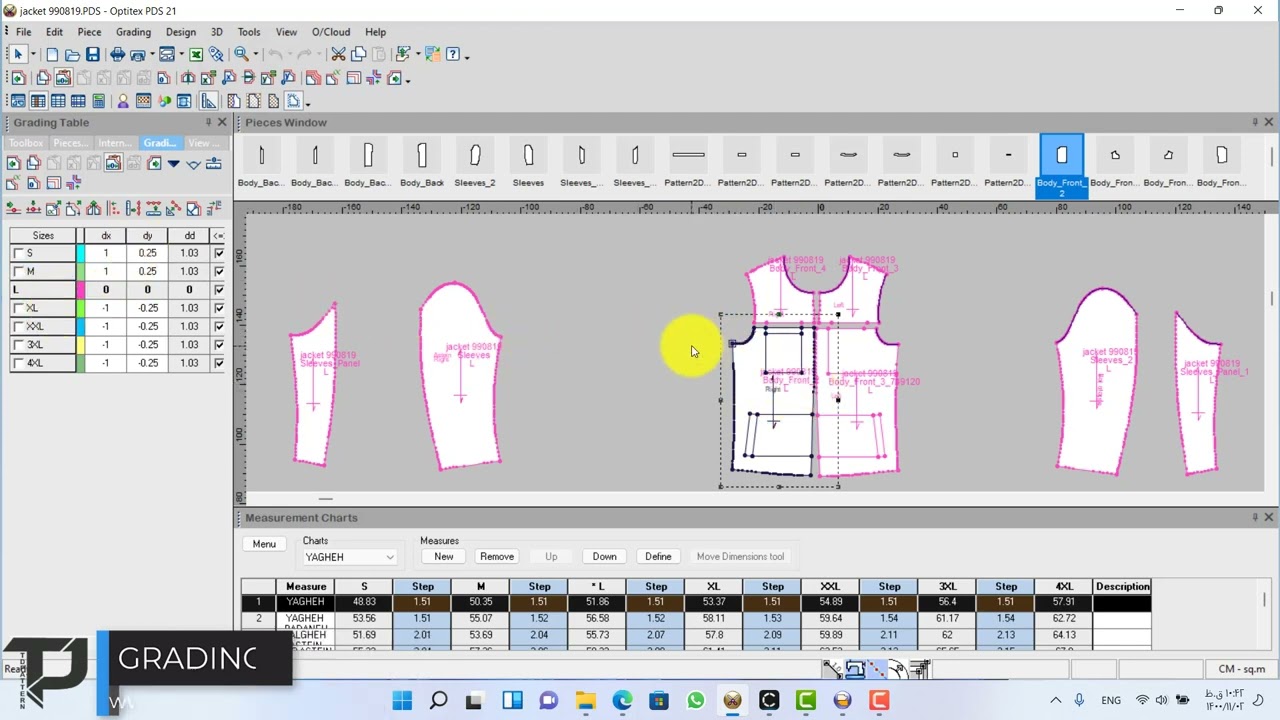Image resolution: width=1280 pixels, height=720 pixels.
Task: Open the YAGHEH charts dropdown
Action: 349,557
